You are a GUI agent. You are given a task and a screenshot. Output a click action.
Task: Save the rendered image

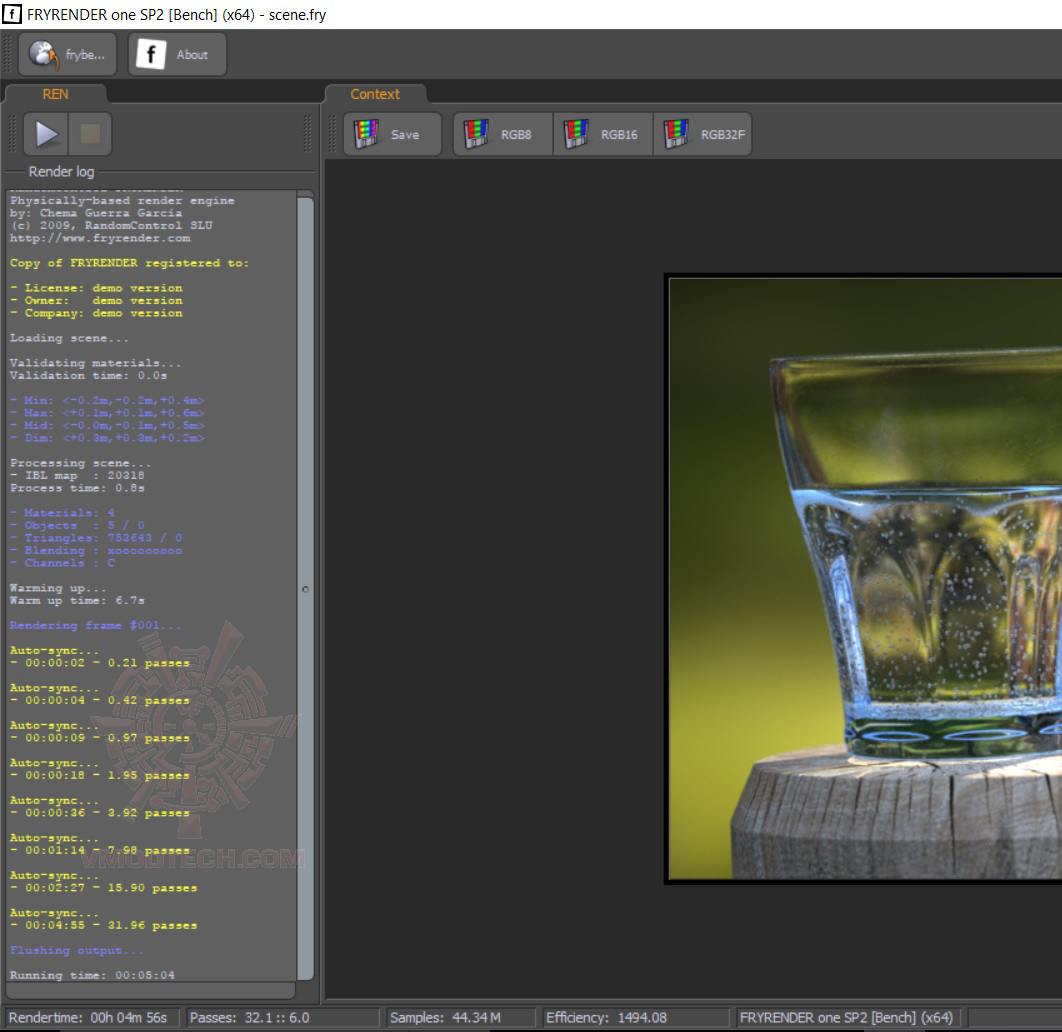[x=393, y=134]
